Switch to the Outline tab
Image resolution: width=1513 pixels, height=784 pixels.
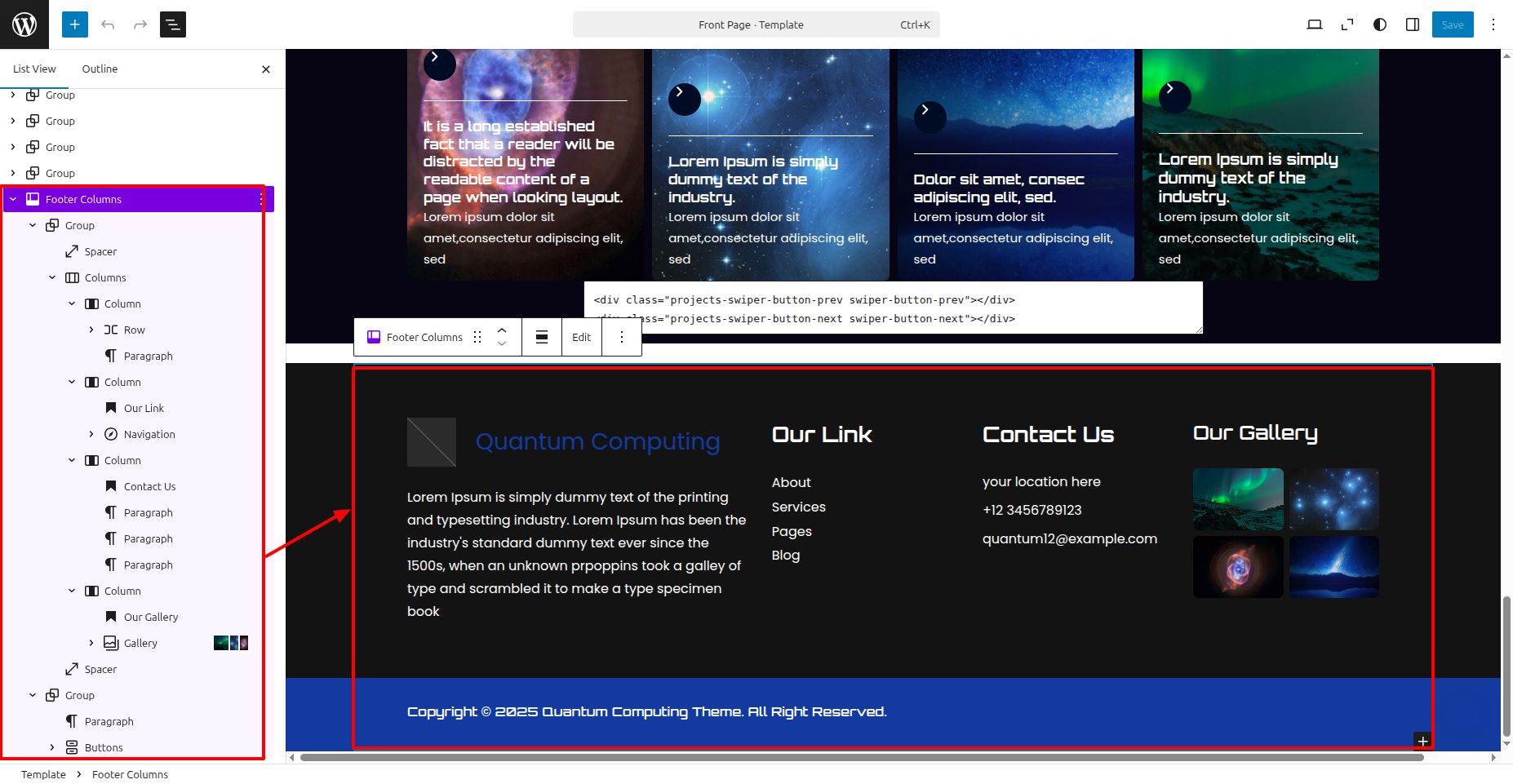100,69
